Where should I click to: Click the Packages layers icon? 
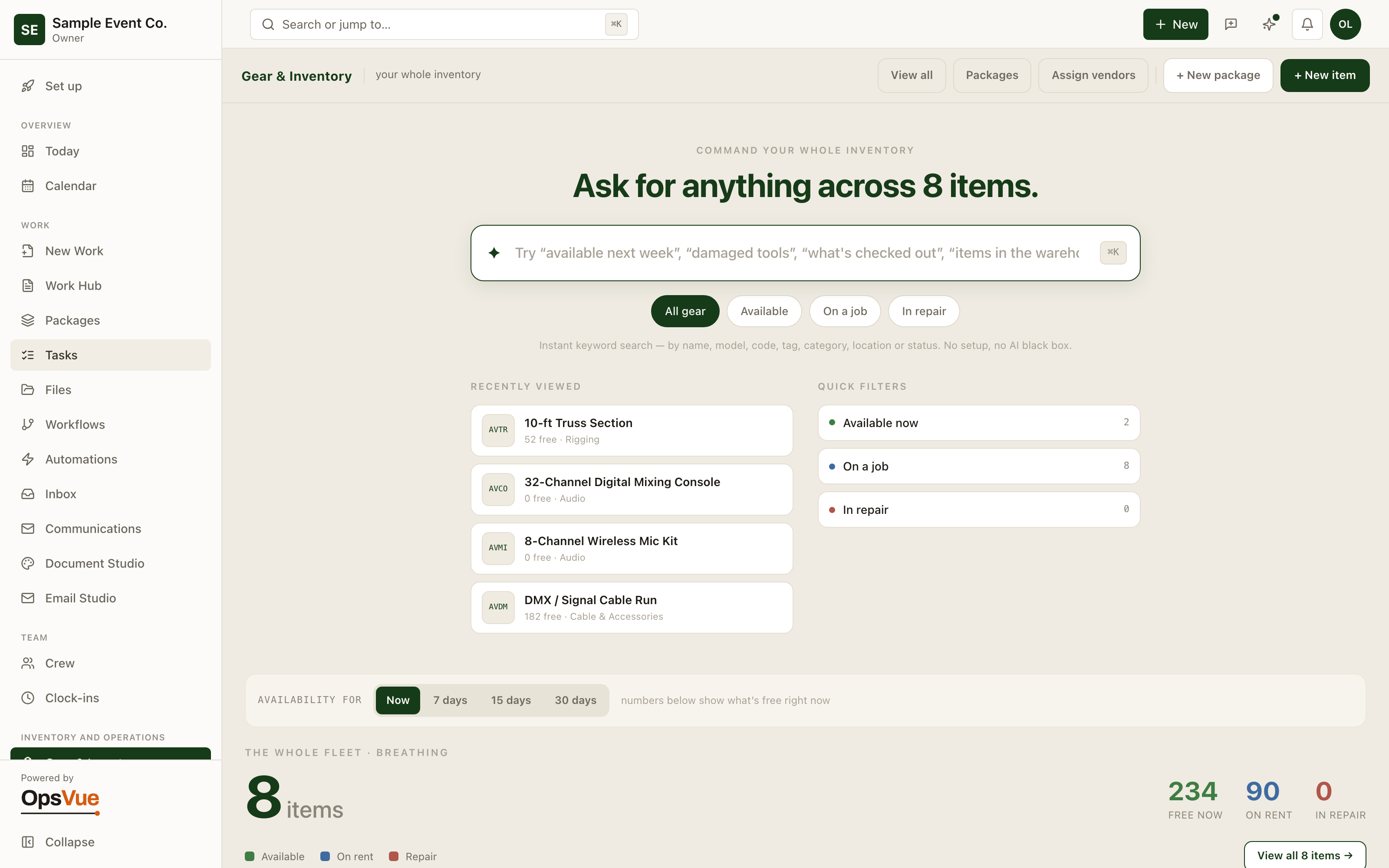[x=27, y=320]
